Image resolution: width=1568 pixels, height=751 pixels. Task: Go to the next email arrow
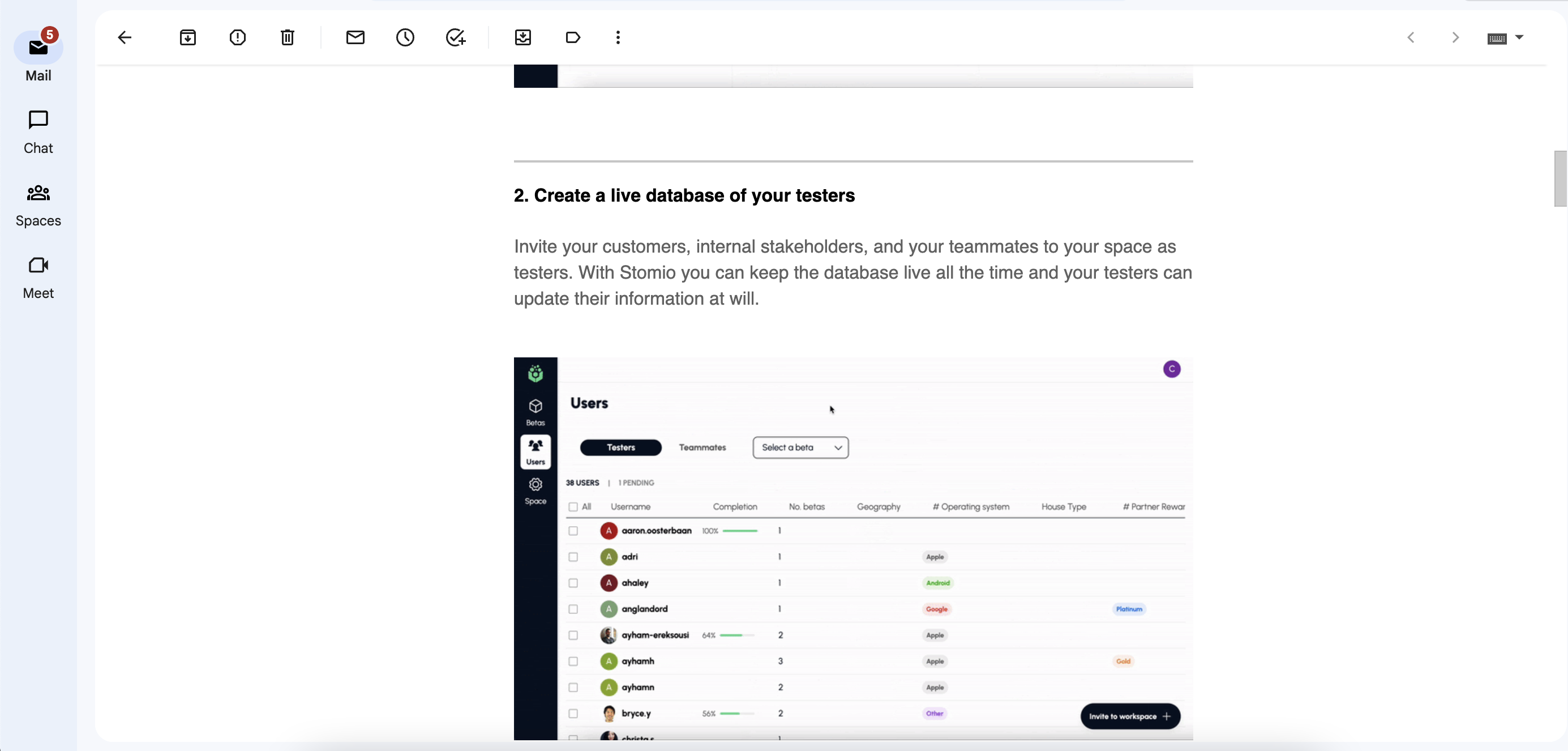click(1455, 38)
